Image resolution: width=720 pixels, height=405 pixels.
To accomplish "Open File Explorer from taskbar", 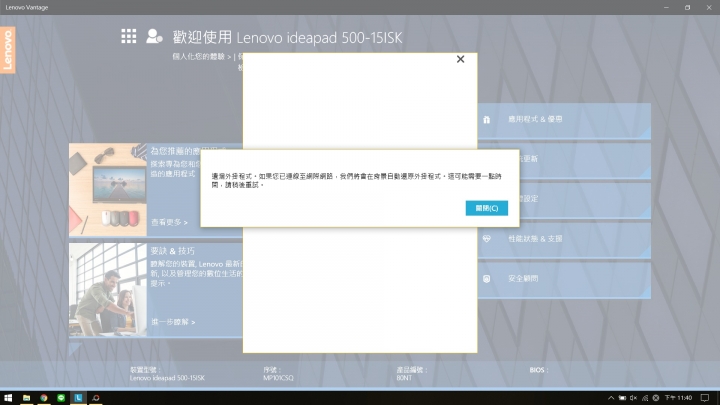I will (x=26, y=398).
